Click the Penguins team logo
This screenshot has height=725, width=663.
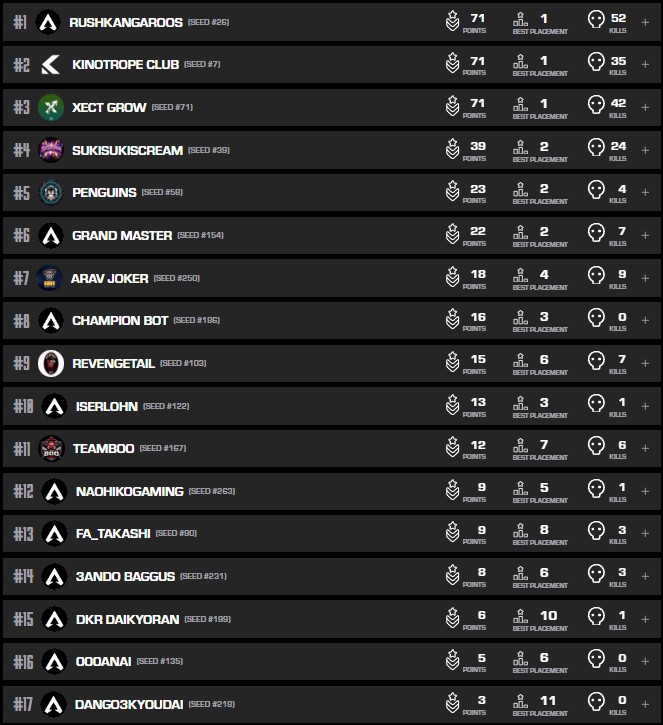click(51, 192)
